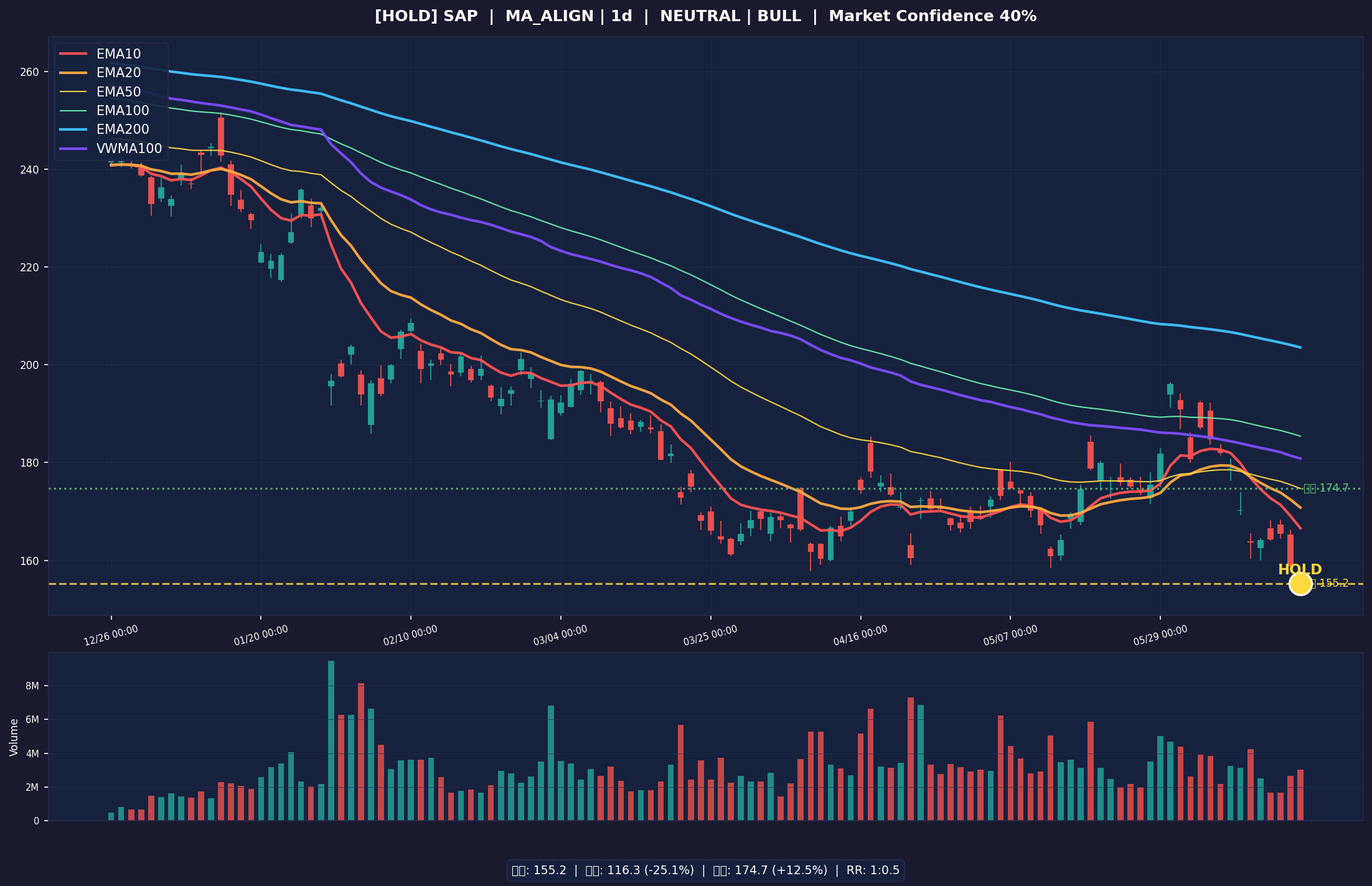
Task: Click the 200 price axis tick label
Action: point(30,365)
